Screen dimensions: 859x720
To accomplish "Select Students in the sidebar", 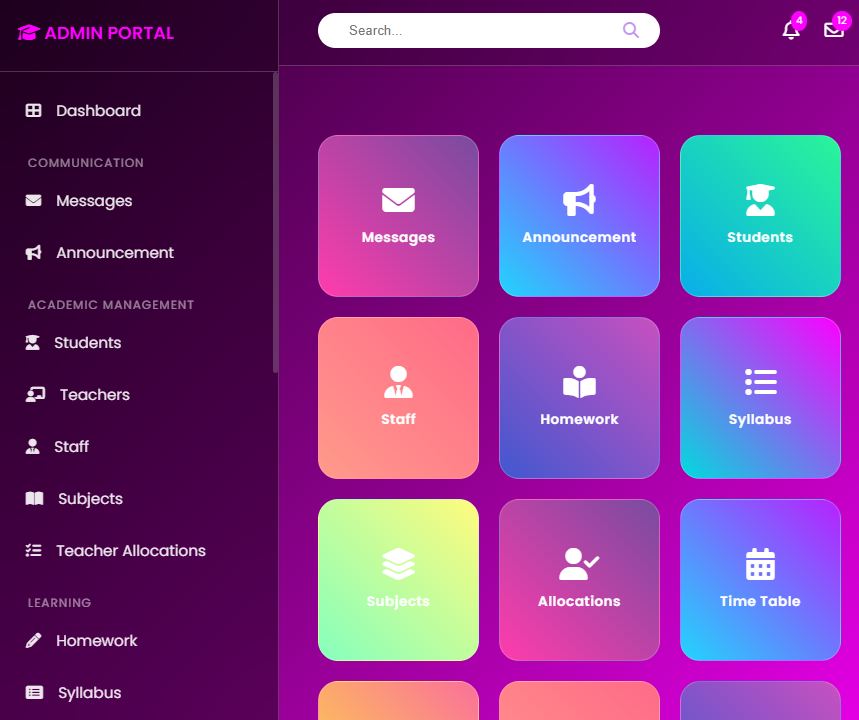I will click(x=88, y=342).
